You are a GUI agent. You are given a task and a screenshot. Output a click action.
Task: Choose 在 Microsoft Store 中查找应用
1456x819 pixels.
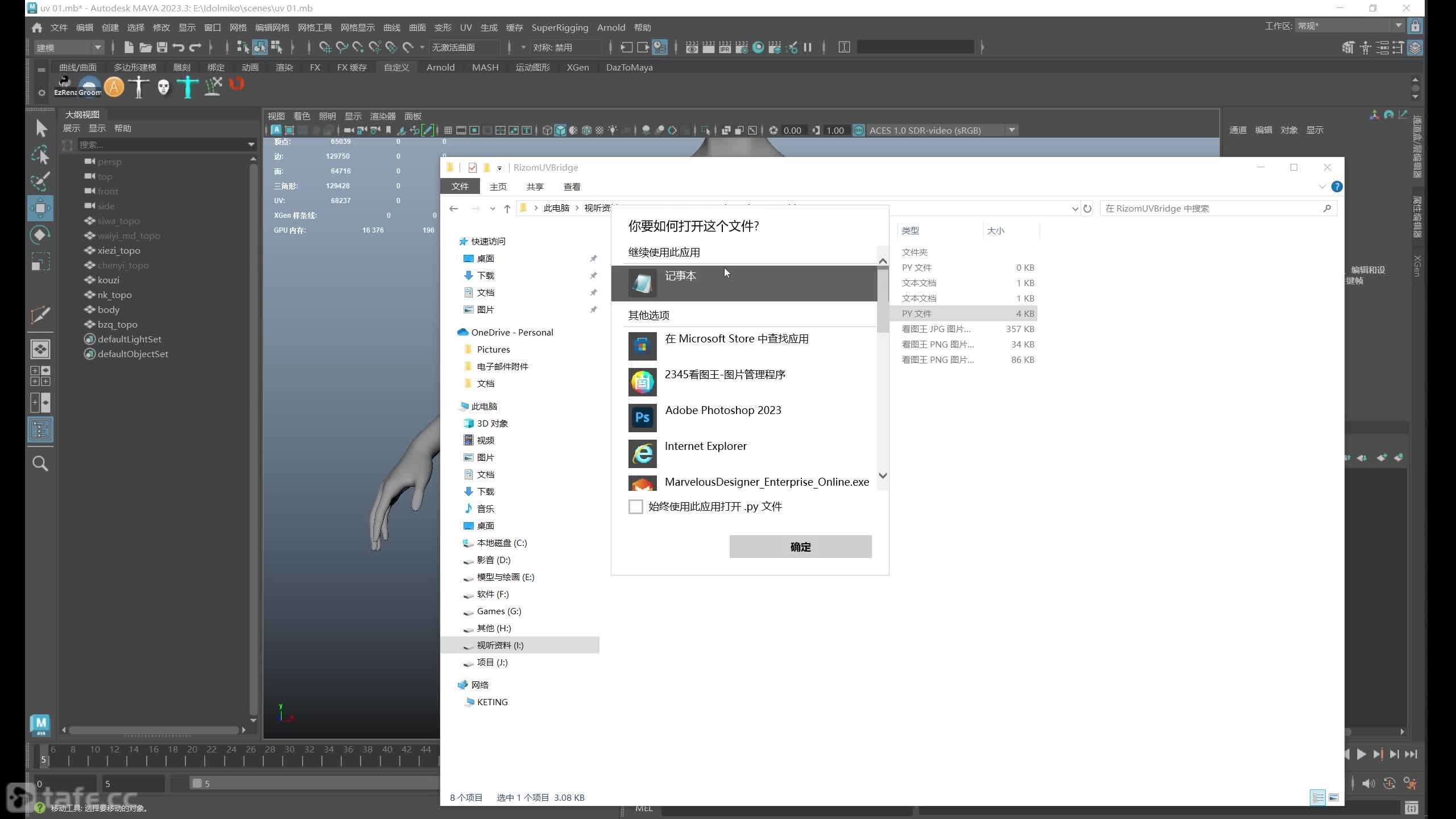tap(744, 346)
